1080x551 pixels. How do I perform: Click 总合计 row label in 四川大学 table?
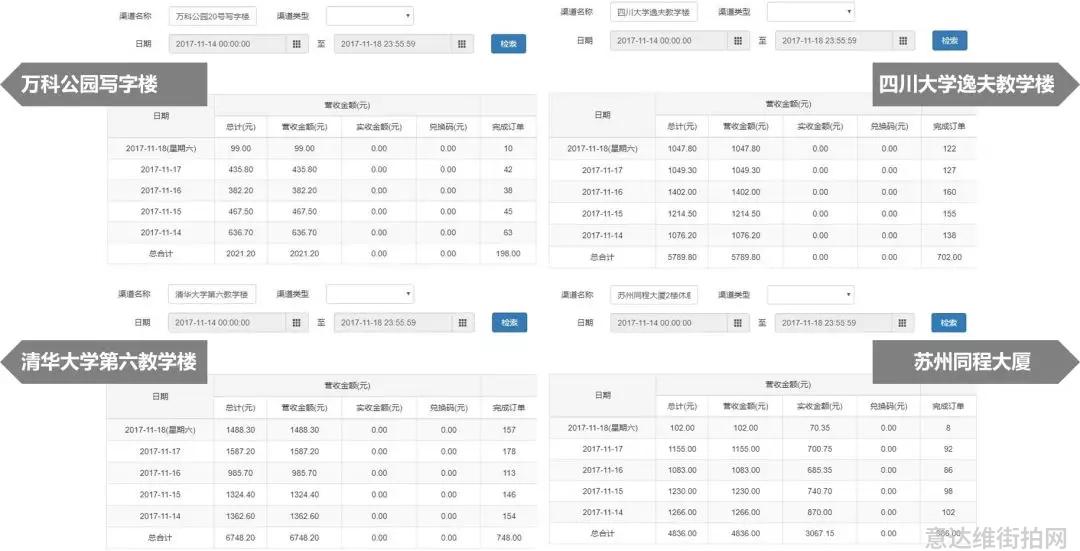(x=602, y=257)
